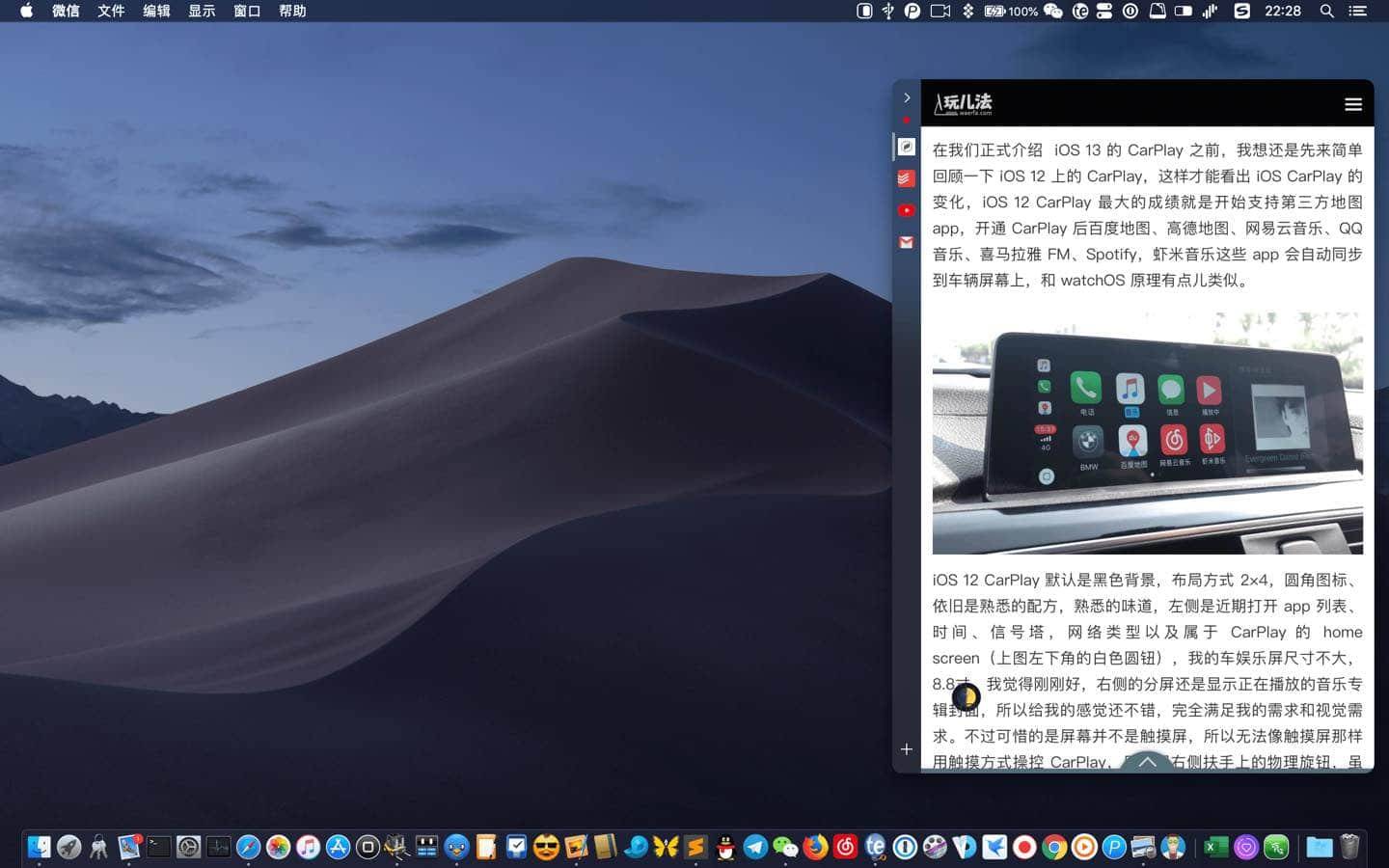Viewport: 1389px width, 868px height.
Task: Launch QQ penguin from the Dock
Action: [725, 847]
